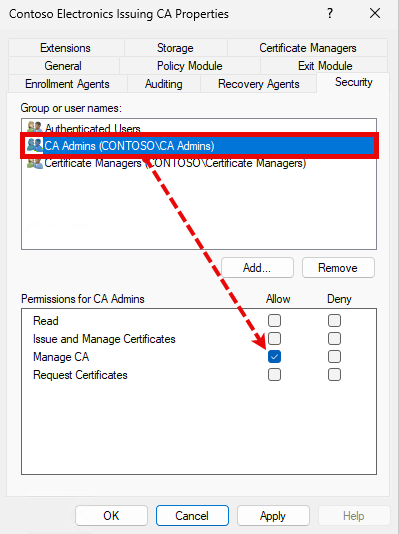Screen dimensions: 399x534
Task: Click the Remove button
Action: 338,268
